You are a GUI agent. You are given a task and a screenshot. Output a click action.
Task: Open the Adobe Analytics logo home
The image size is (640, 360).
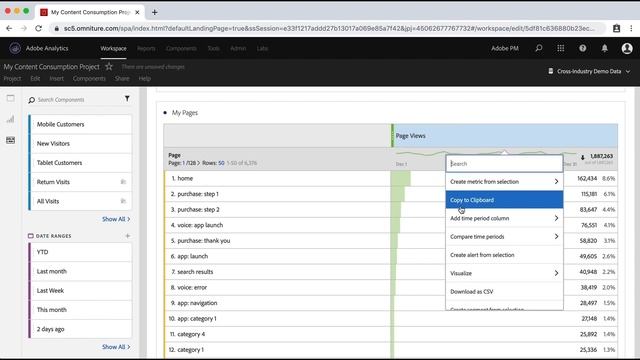[15, 48]
